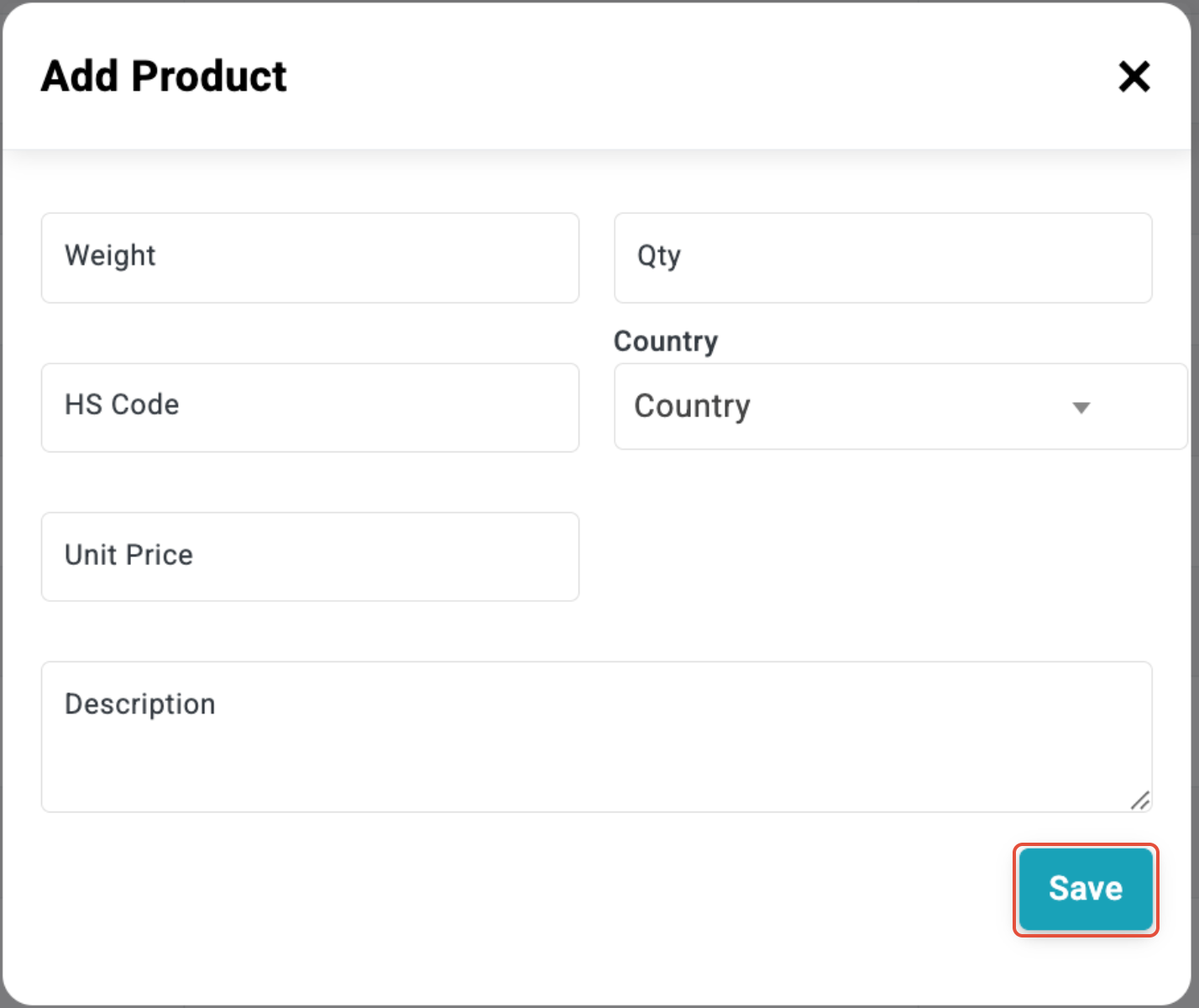Click the Description placeholder text
The height and width of the screenshot is (1008, 1199).
coord(140,704)
